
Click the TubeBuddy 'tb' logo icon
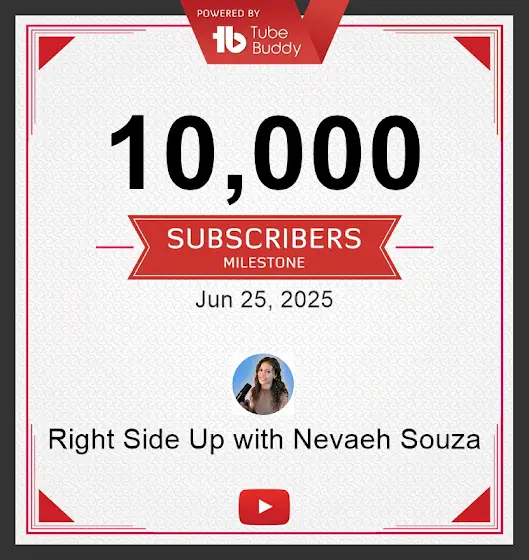(x=229, y=40)
